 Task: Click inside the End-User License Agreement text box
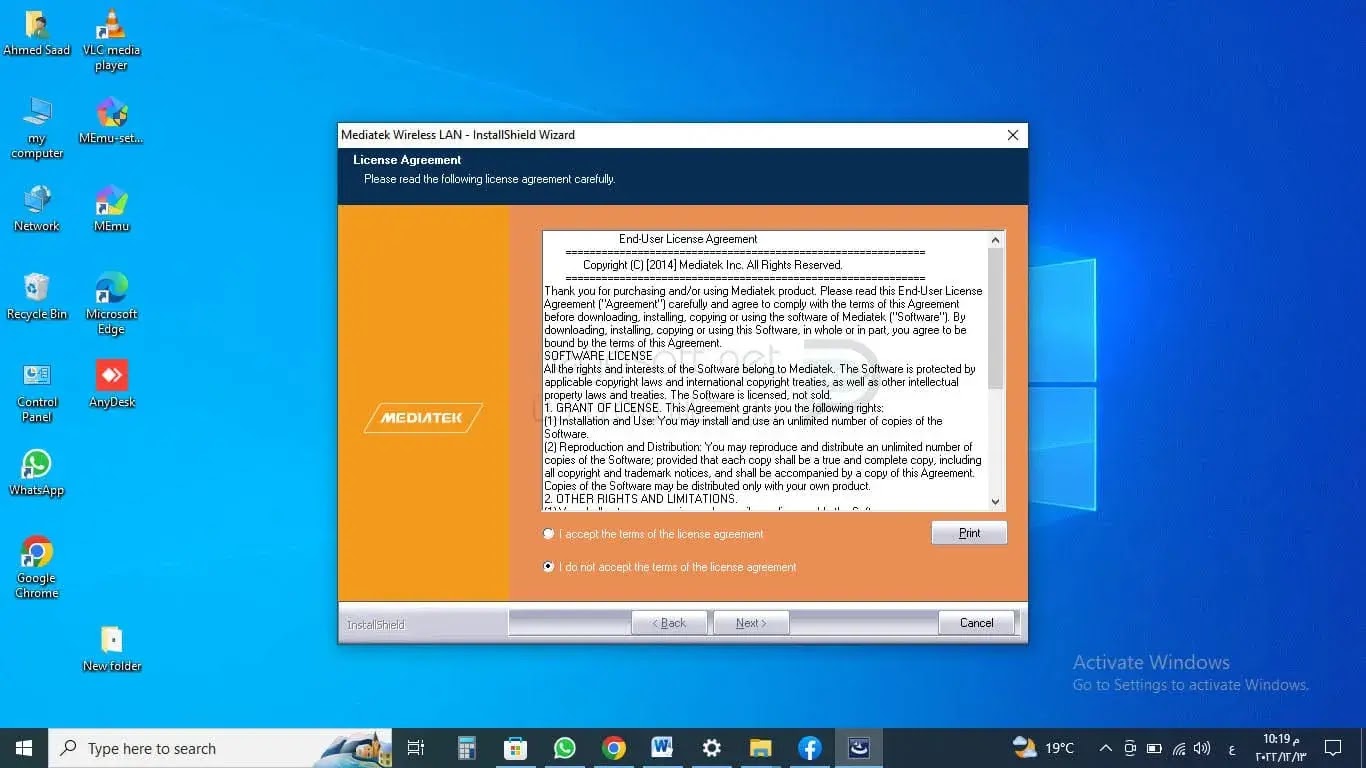[765, 371]
